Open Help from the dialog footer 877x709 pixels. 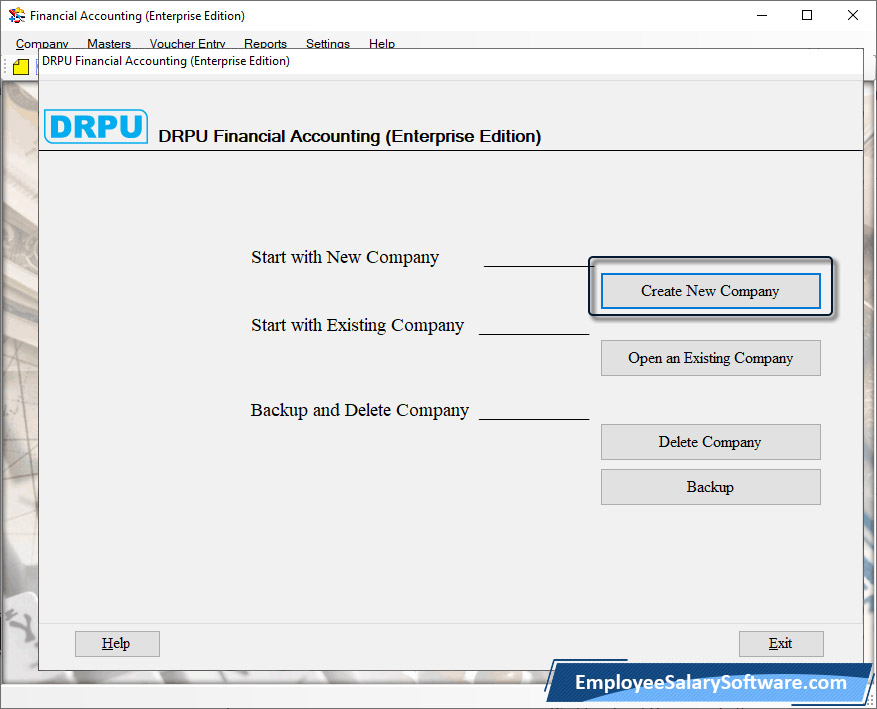[117, 644]
